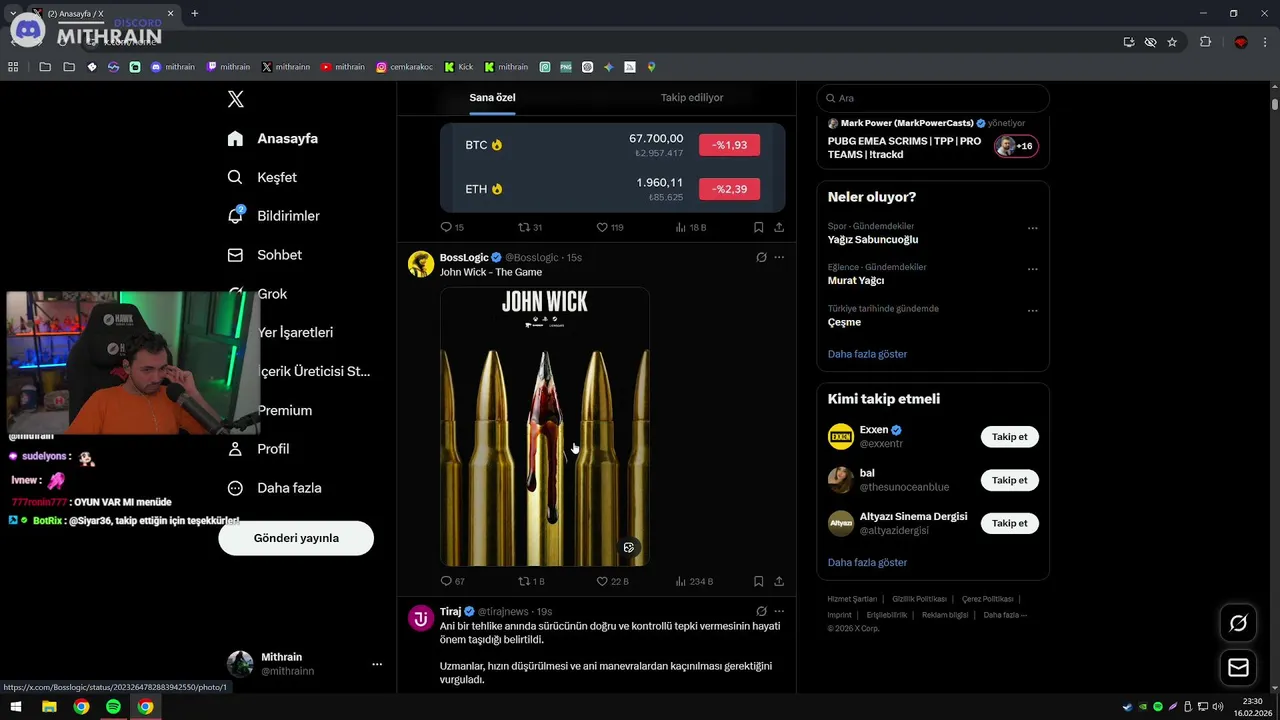Click Grok icon on BossLogic post
This screenshot has width=1280, height=720.
pyautogui.click(x=761, y=257)
